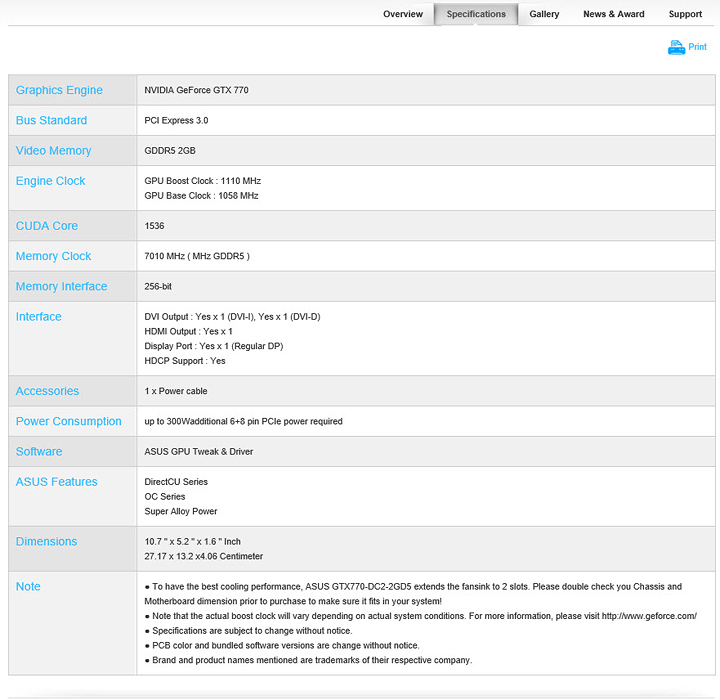Switch to the Overview tab
720x700 pixels.
[x=403, y=14]
